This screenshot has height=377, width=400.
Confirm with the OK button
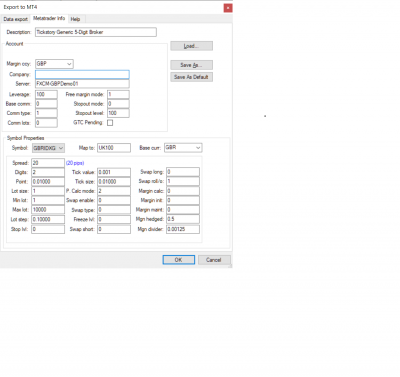[x=179, y=260]
